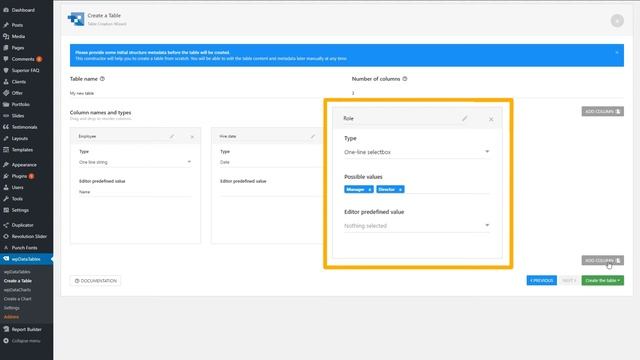Screen dimensions: 640x360
Task: Click the blue PREVIOUS button
Action: pos(541,280)
